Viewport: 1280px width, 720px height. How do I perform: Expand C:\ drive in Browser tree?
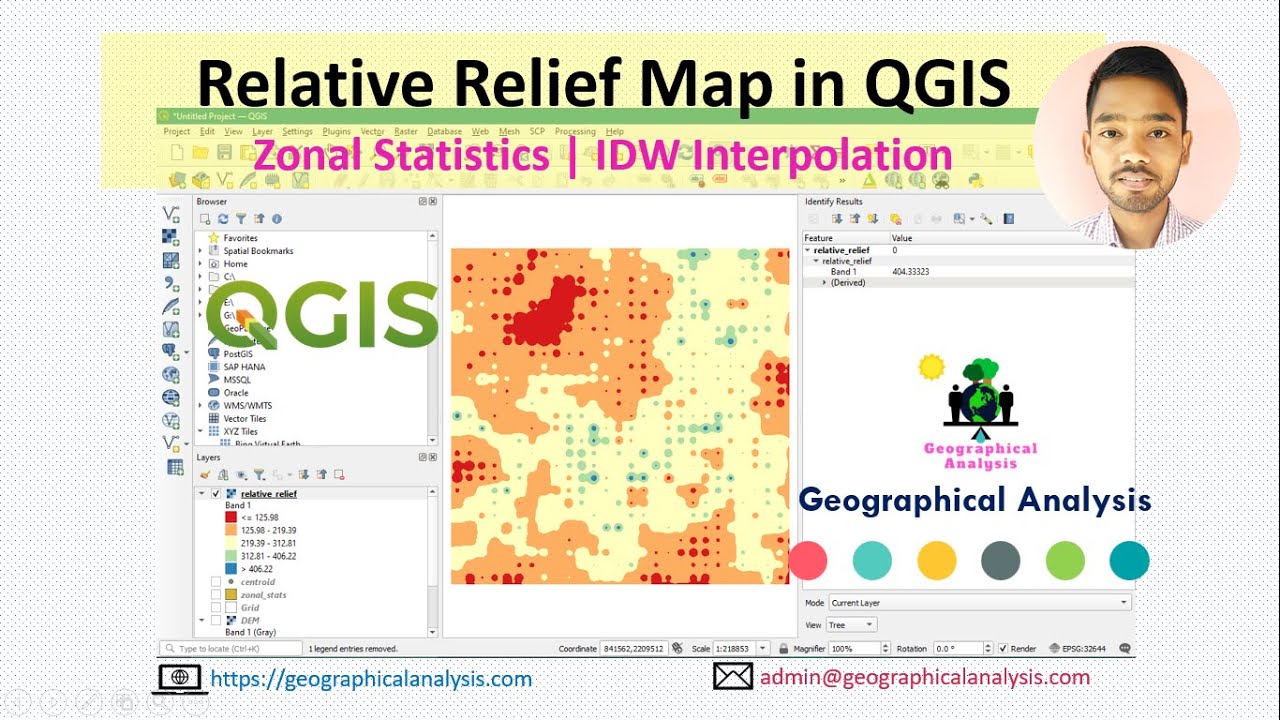pos(201,276)
